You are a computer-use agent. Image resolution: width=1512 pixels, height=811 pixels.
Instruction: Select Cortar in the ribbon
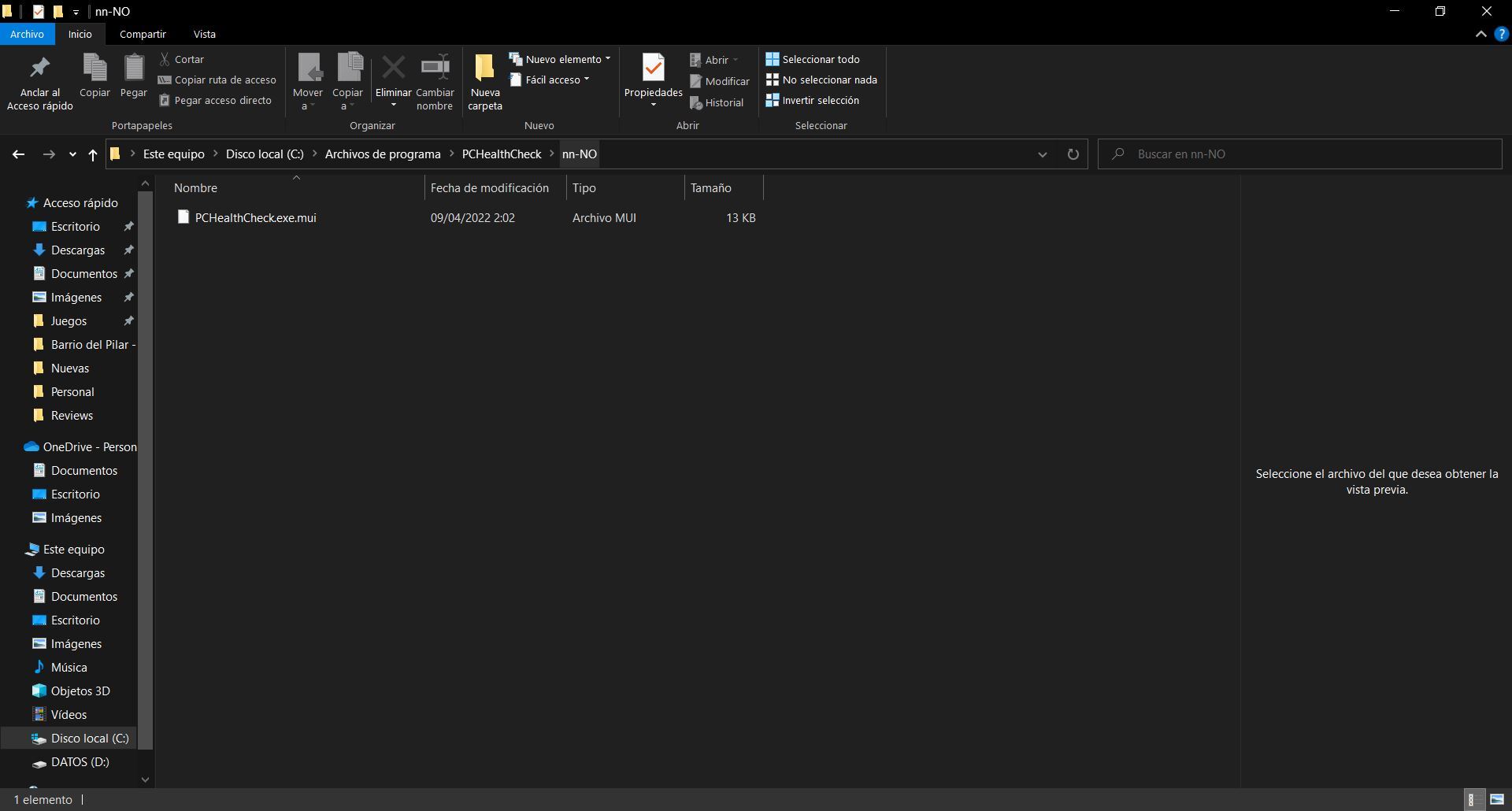(182, 59)
